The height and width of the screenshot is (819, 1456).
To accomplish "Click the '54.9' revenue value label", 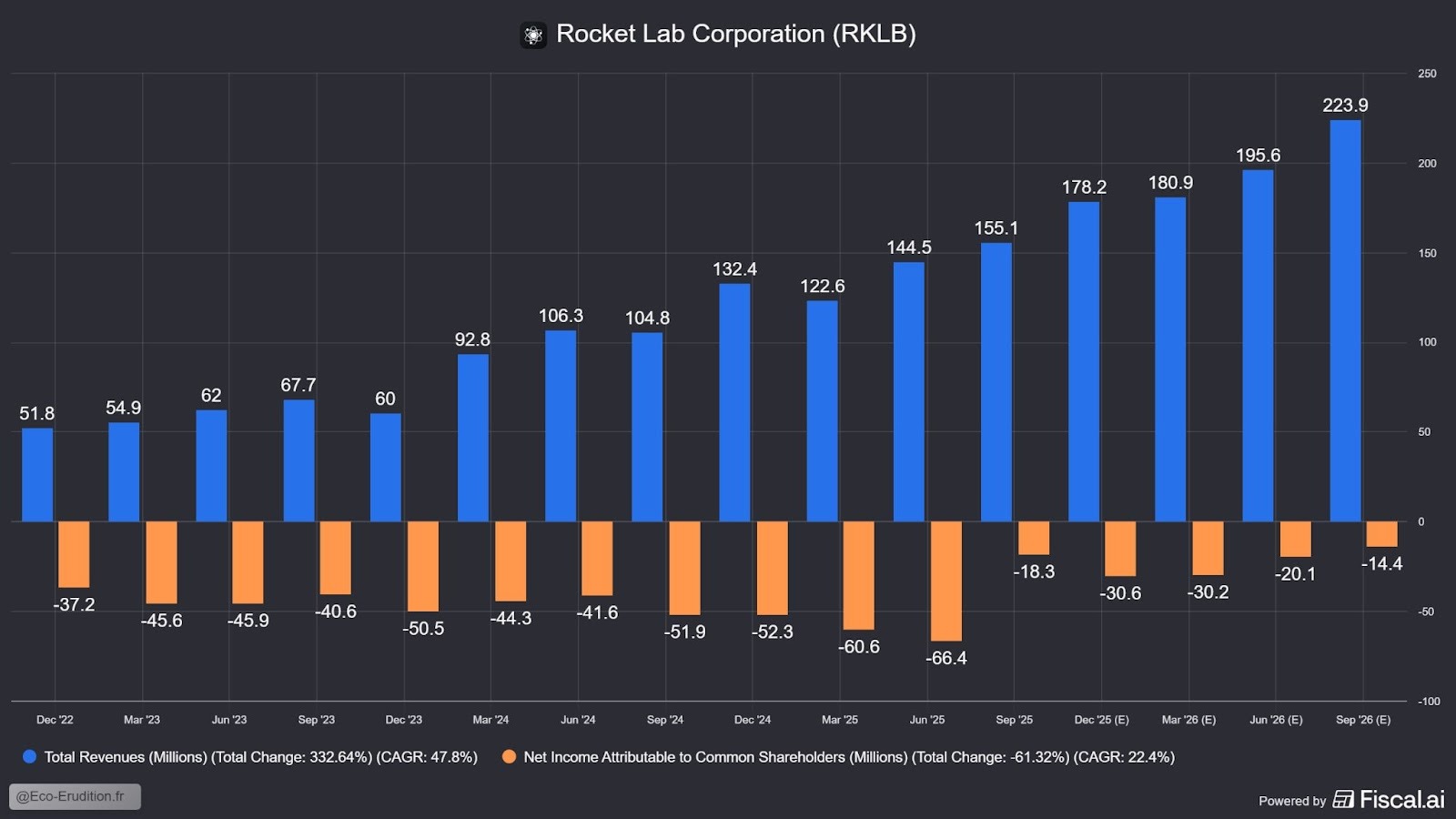I will click(x=124, y=409).
